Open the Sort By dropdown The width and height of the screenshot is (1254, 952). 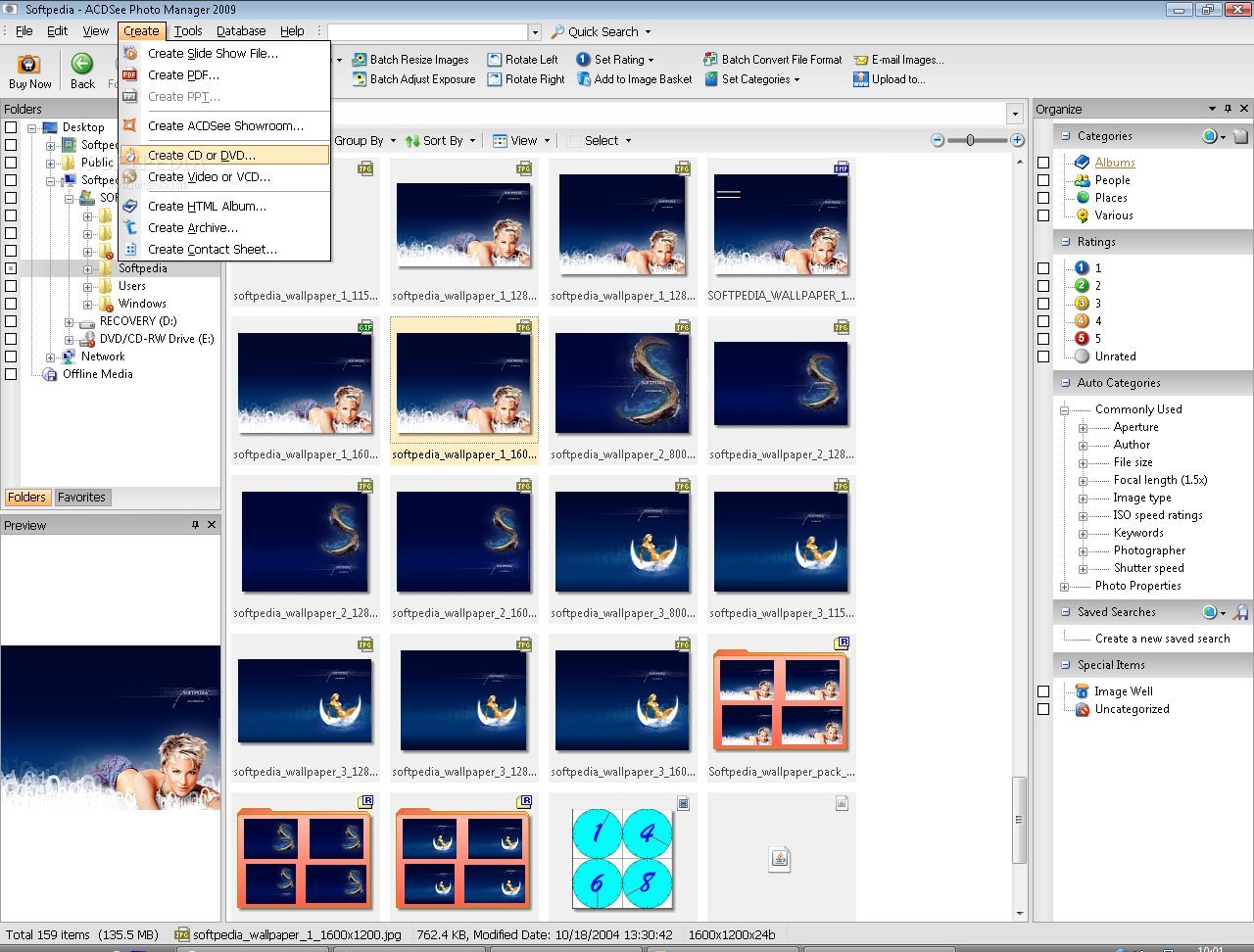tap(442, 141)
